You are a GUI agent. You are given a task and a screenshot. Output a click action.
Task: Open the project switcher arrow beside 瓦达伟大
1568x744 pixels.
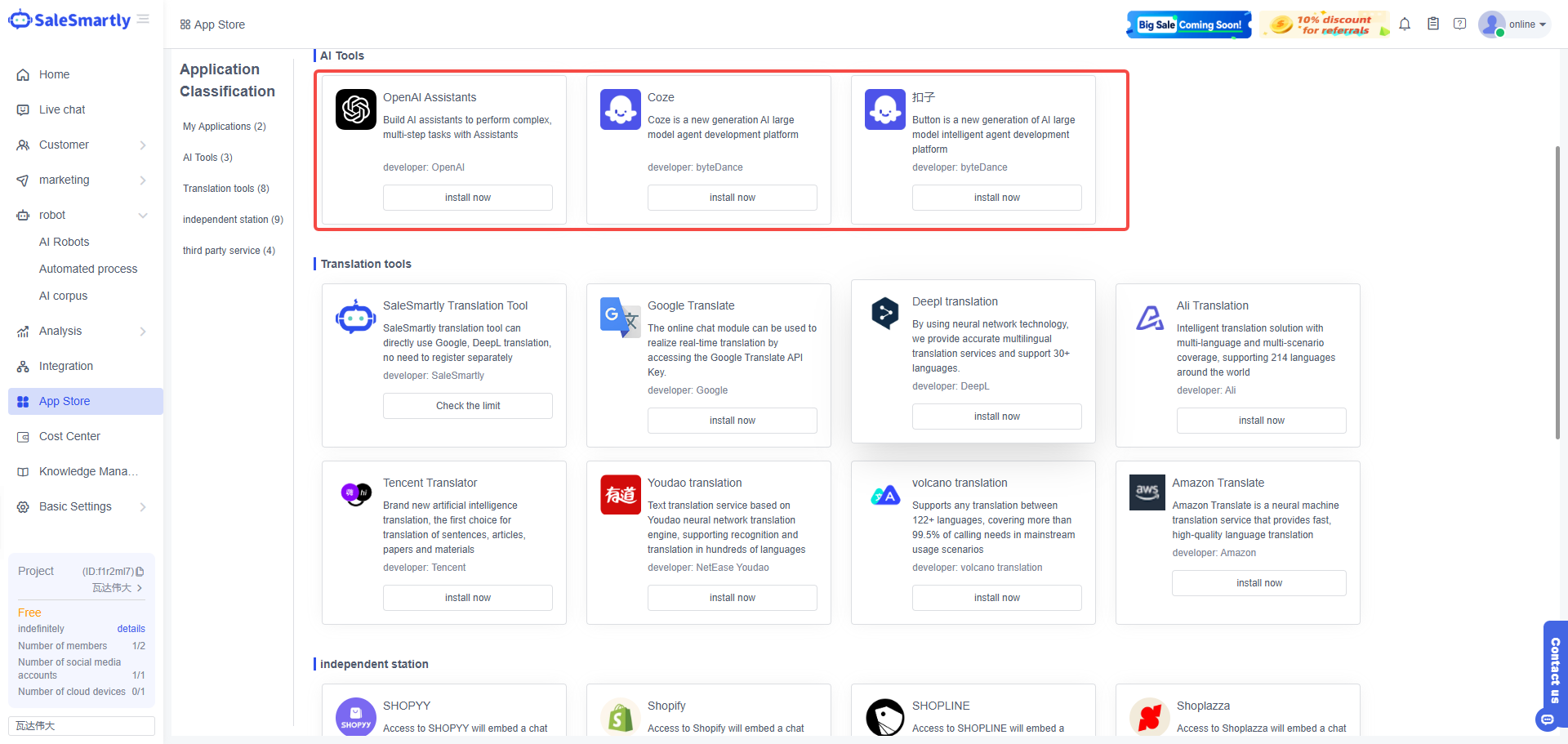pos(140,588)
